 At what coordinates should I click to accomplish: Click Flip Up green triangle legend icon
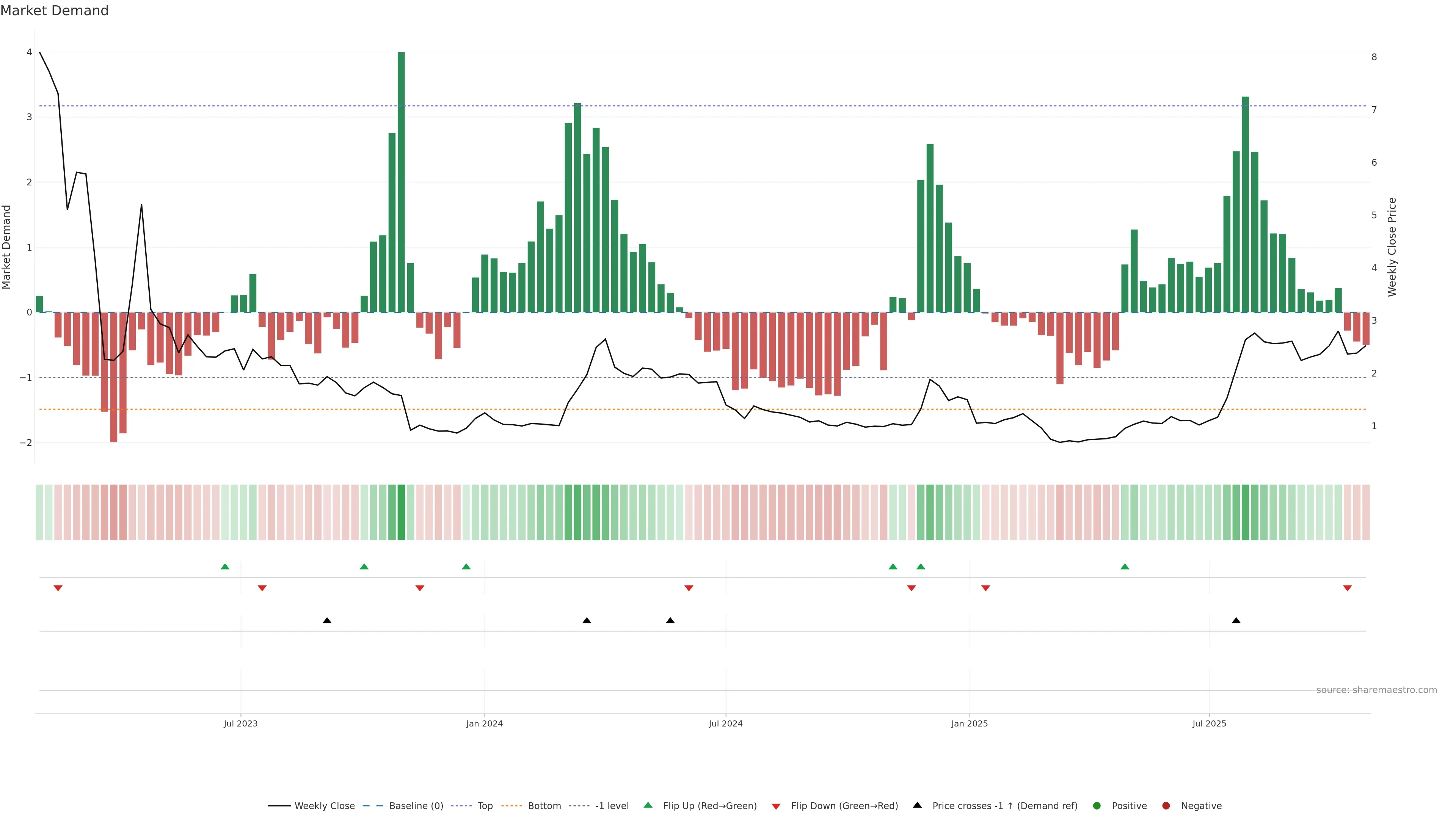(x=648, y=805)
